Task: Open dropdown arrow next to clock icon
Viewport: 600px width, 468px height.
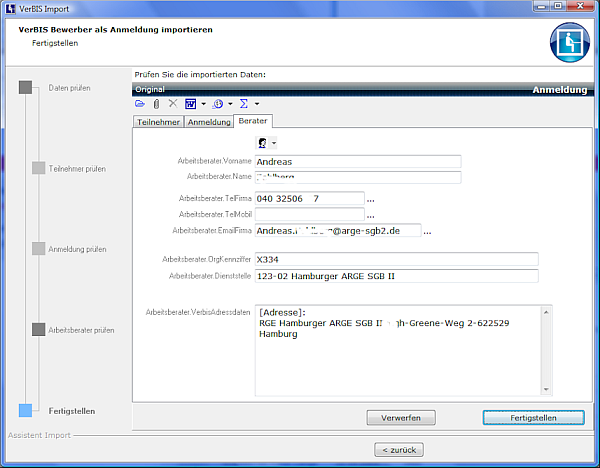Action: (x=230, y=103)
